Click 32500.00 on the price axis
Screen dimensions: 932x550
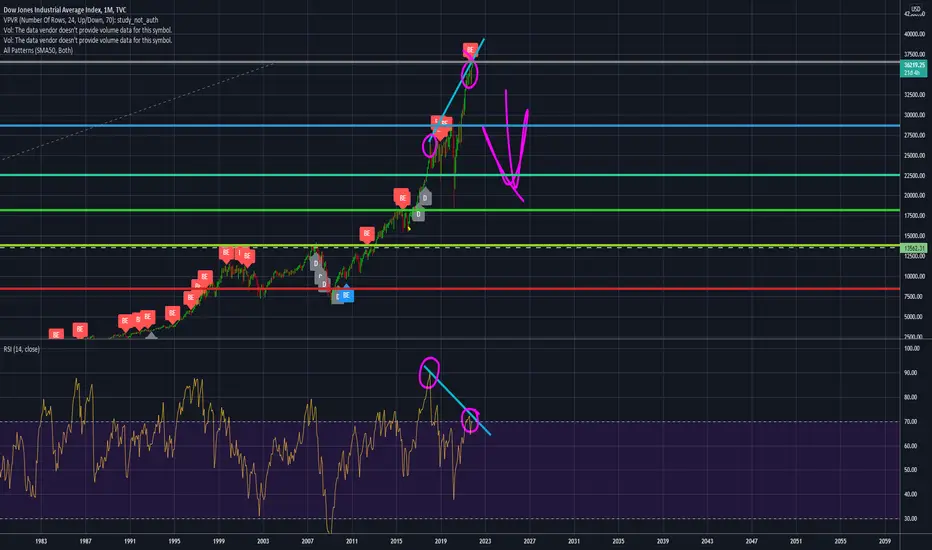pos(914,95)
